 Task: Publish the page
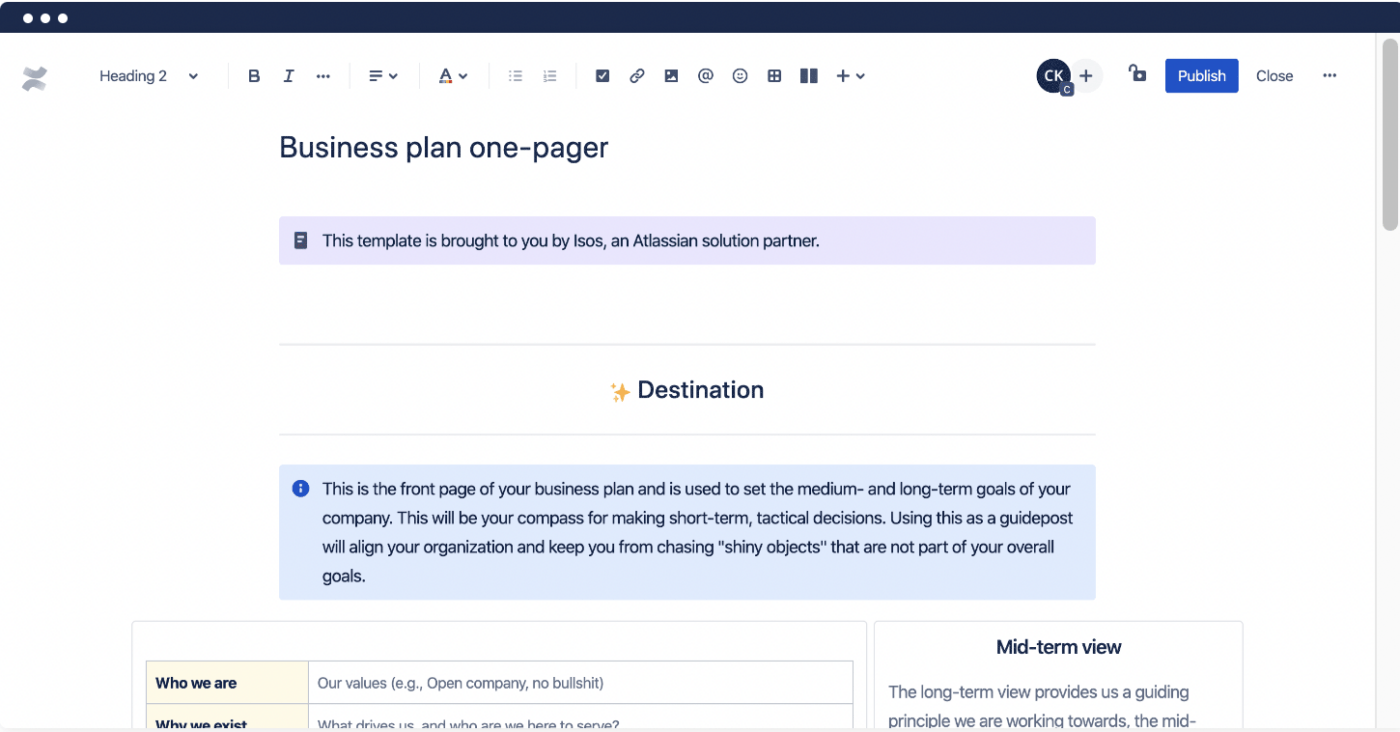[x=1201, y=76]
